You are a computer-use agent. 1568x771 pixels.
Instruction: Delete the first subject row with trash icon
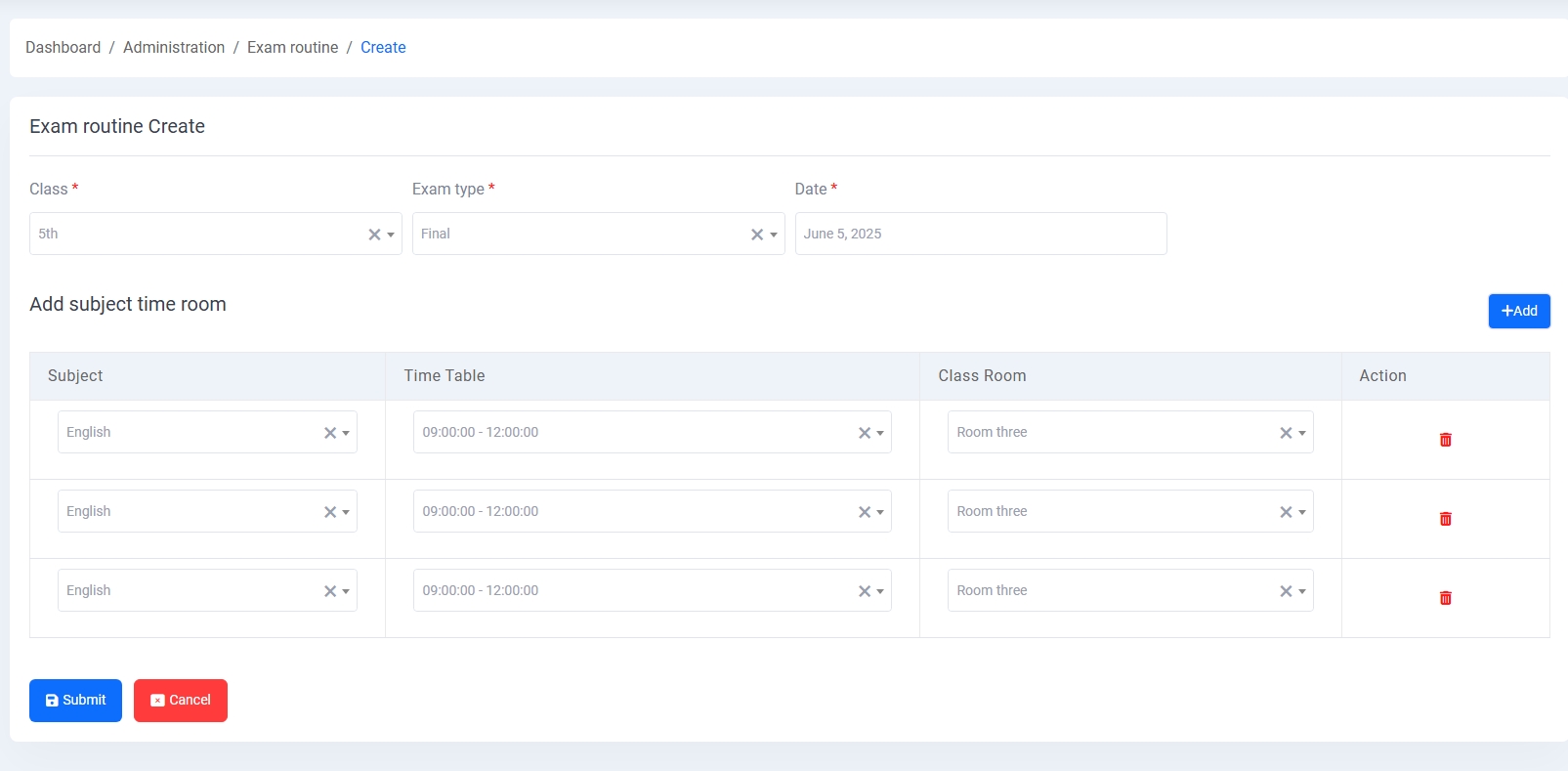(1445, 440)
